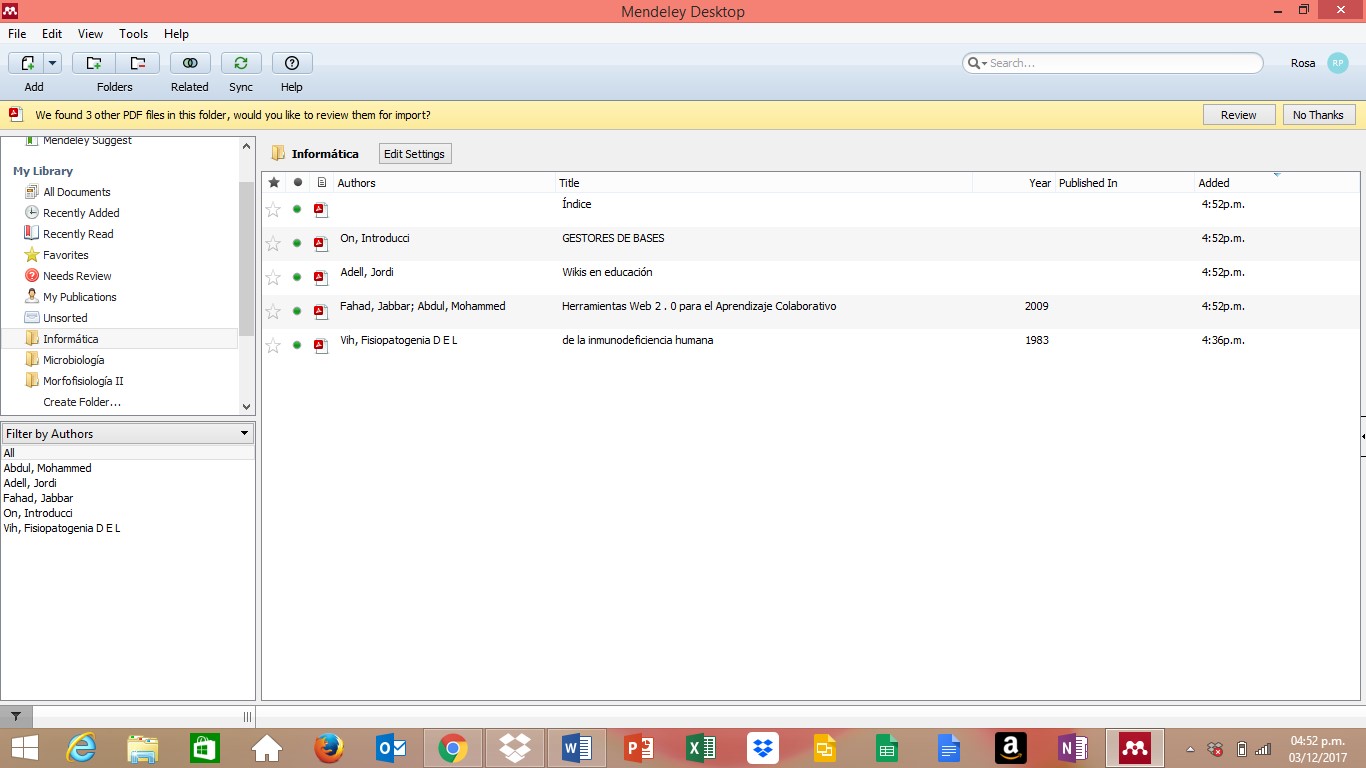This screenshot has width=1366, height=768.
Task: Open Needs Review in sidebar
Action: click(77, 276)
